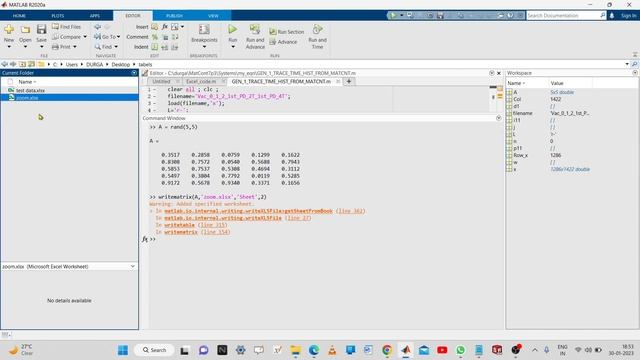This screenshot has height=360, width=640.
Task: Click the Comment percent icon
Action: pos(155,37)
